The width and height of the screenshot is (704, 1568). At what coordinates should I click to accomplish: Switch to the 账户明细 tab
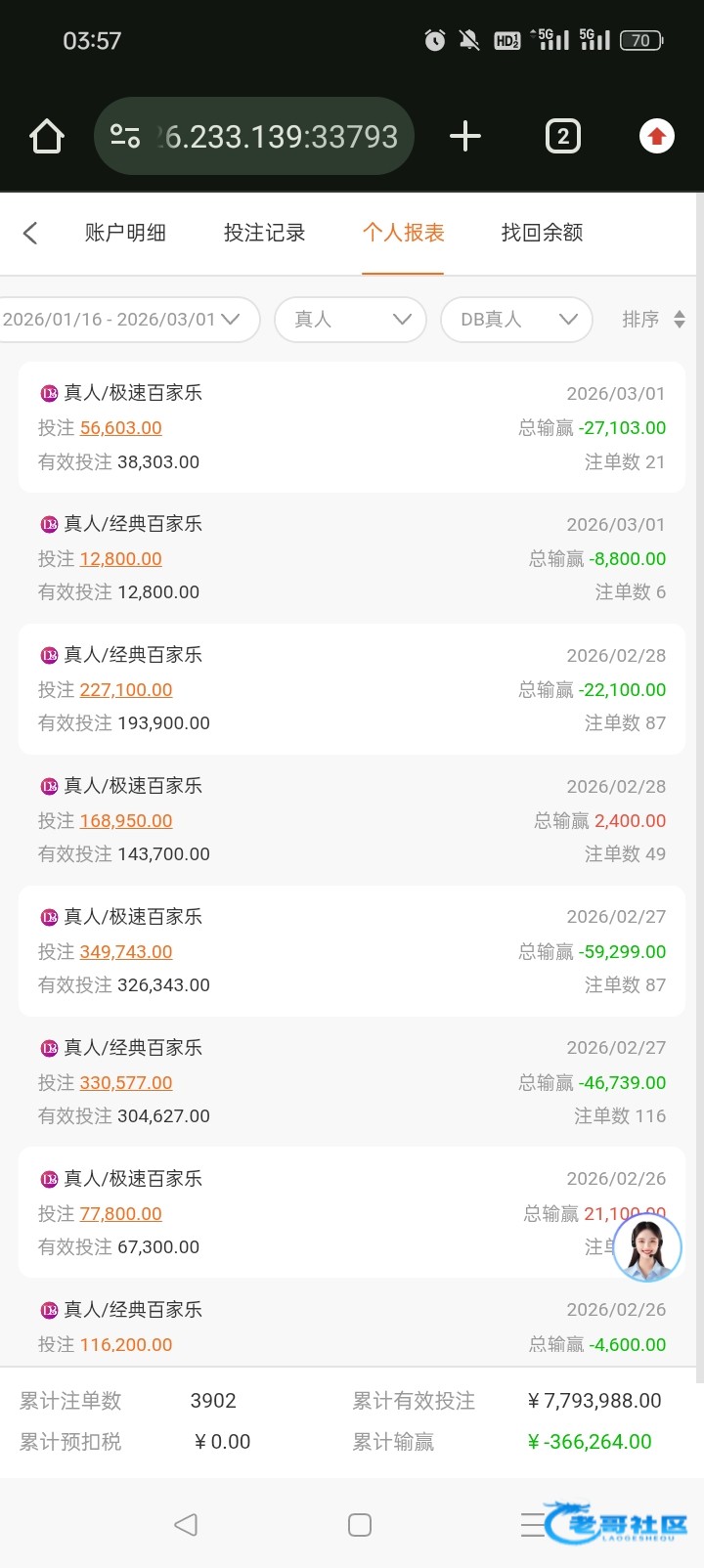pos(125,233)
